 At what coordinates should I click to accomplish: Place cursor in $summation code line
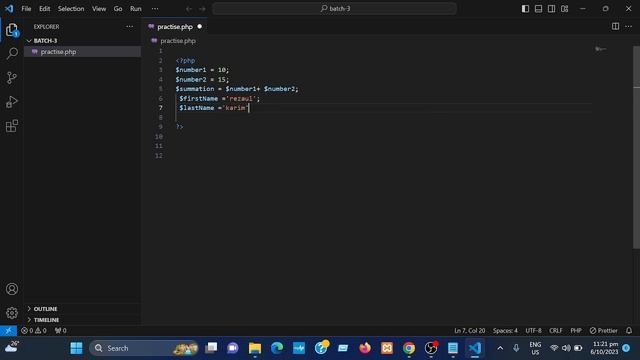pyautogui.click(x=237, y=89)
